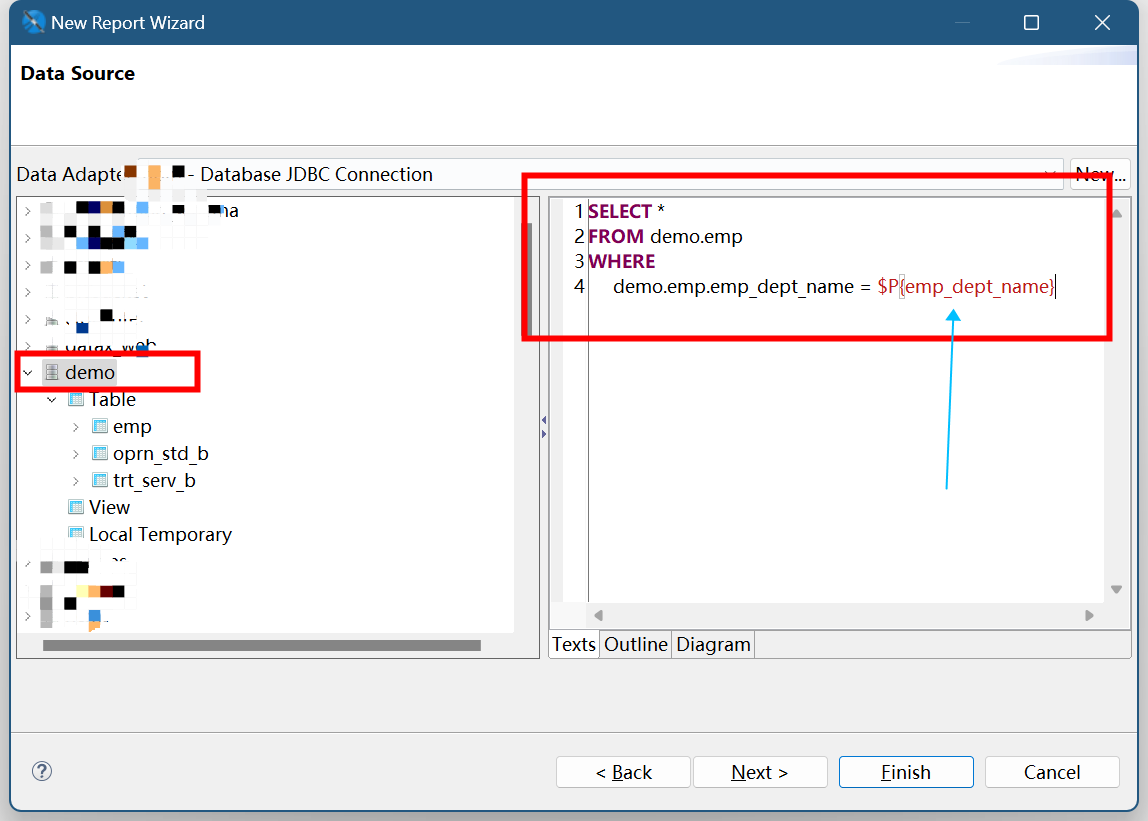The image size is (1148, 821).
Task: Click the emp table icon
Action: (99, 427)
